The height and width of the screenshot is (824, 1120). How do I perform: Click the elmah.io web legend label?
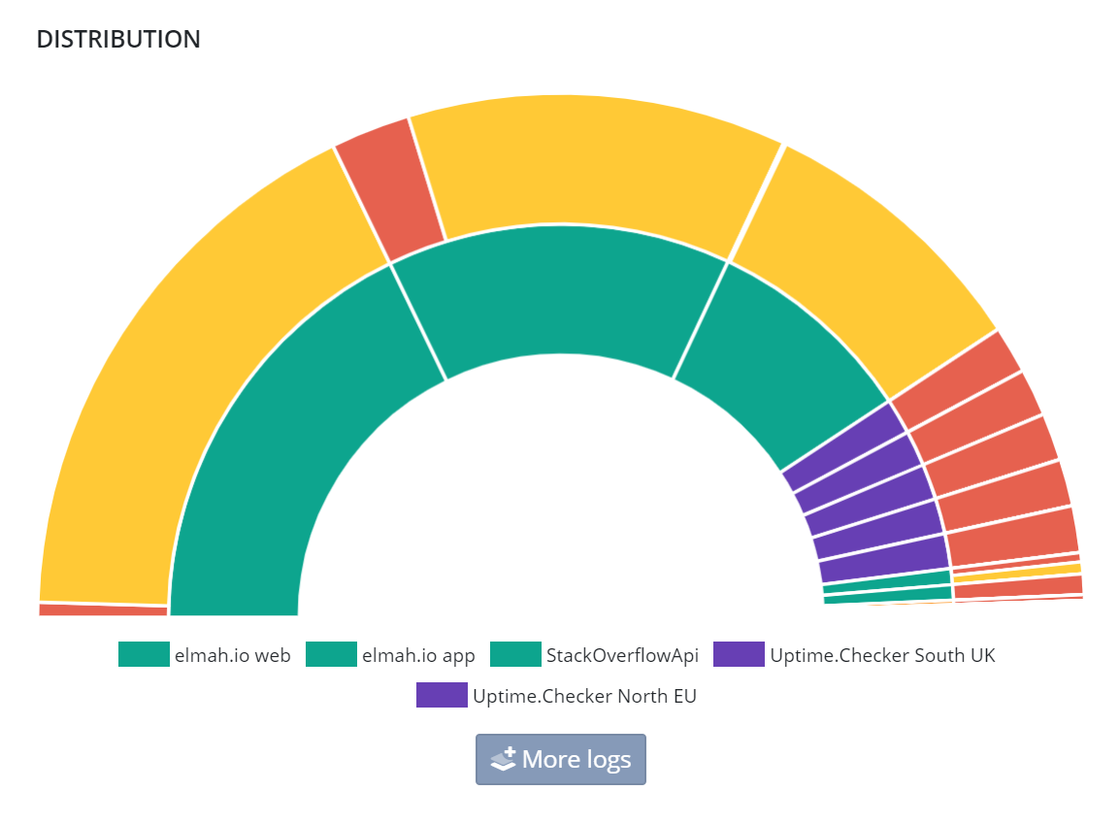pos(233,655)
